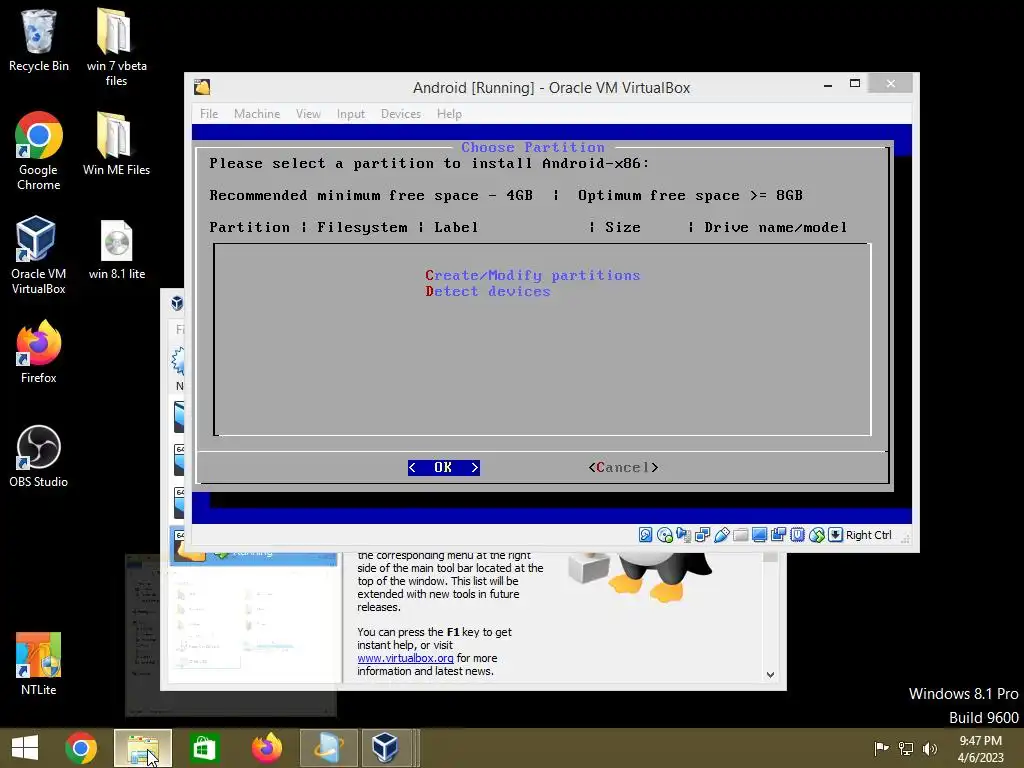Open the Machine menu
The height and width of the screenshot is (768, 1024).
(x=257, y=114)
